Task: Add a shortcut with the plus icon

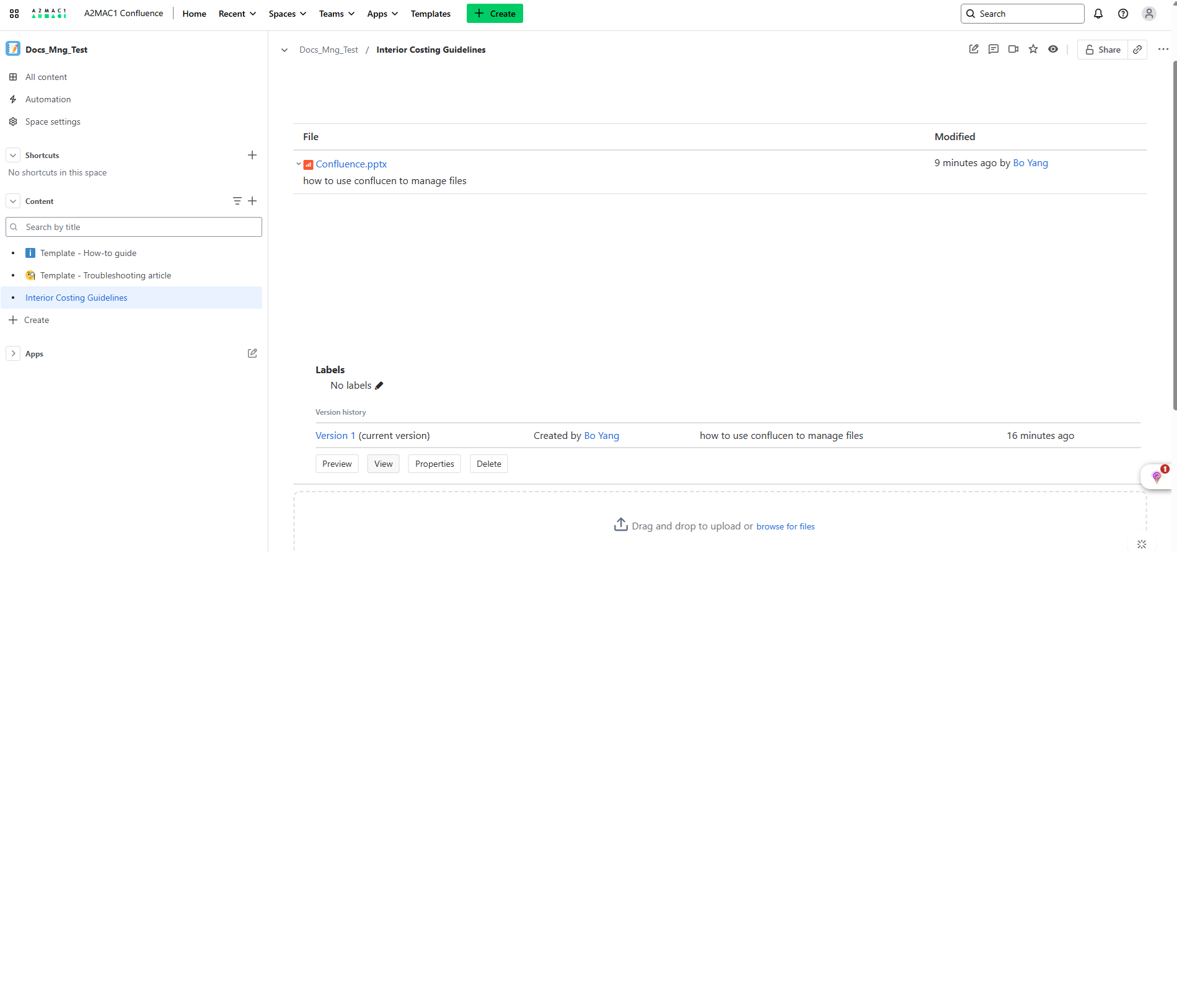Action: pyautogui.click(x=252, y=155)
